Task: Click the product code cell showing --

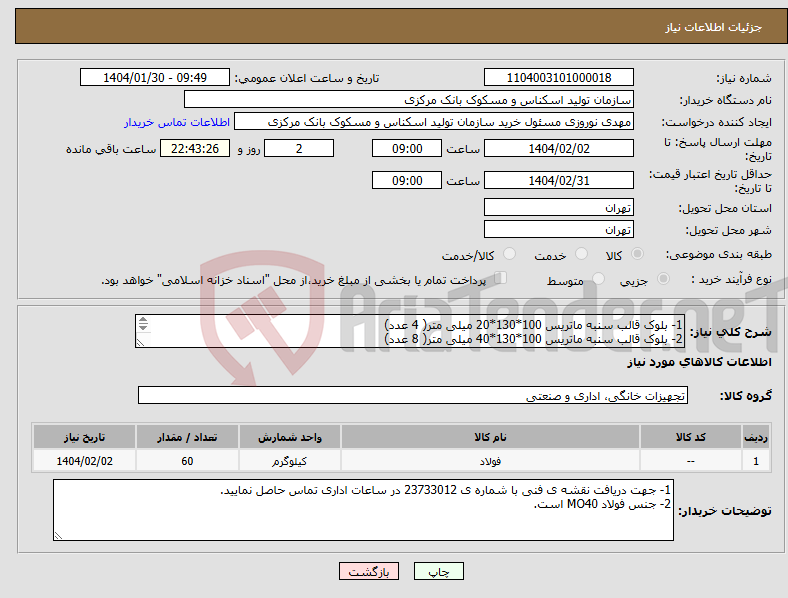Action: [x=691, y=461]
